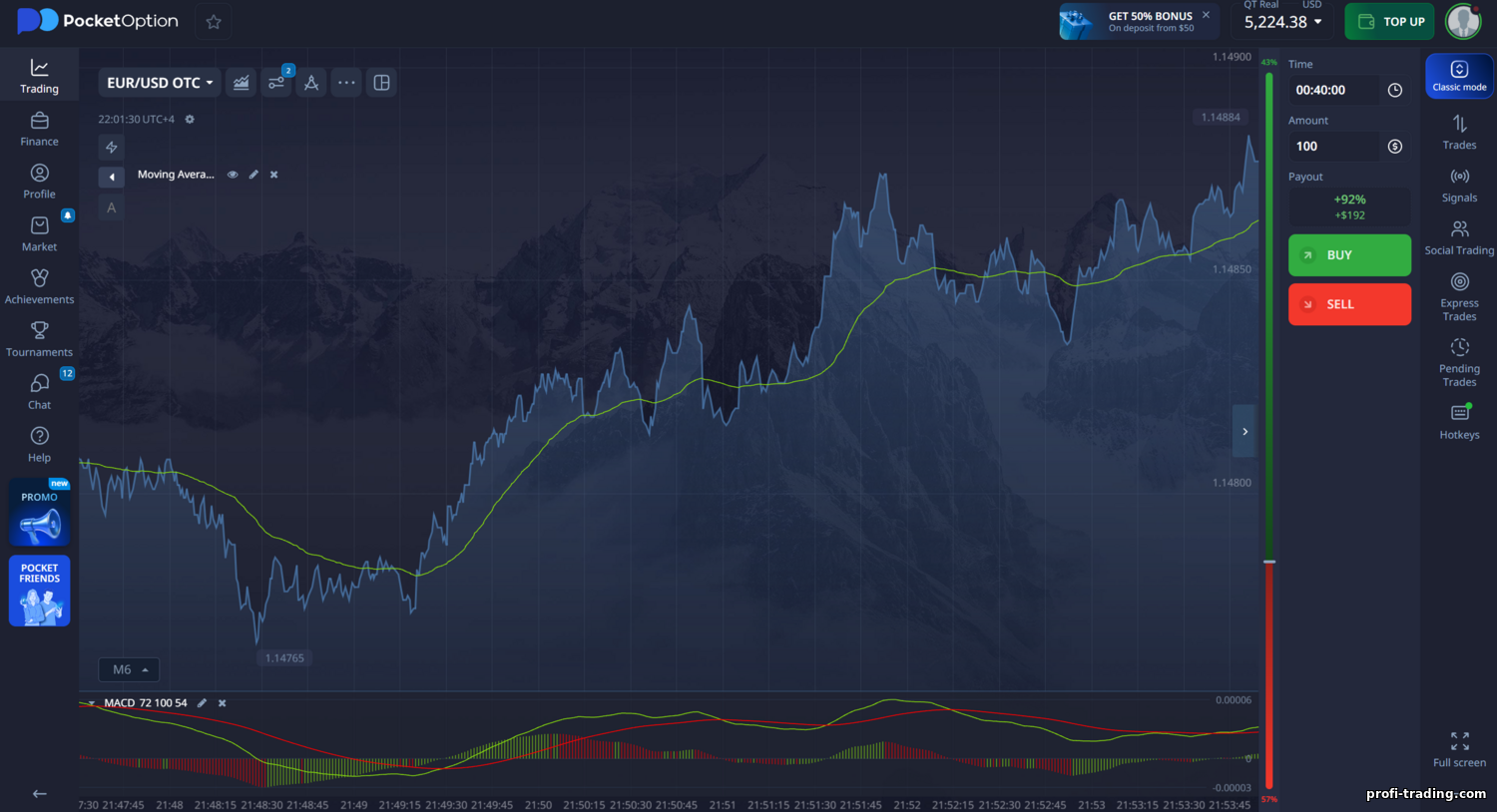
Task: Open the more options ellipsis menu
Action: point(346,83)
